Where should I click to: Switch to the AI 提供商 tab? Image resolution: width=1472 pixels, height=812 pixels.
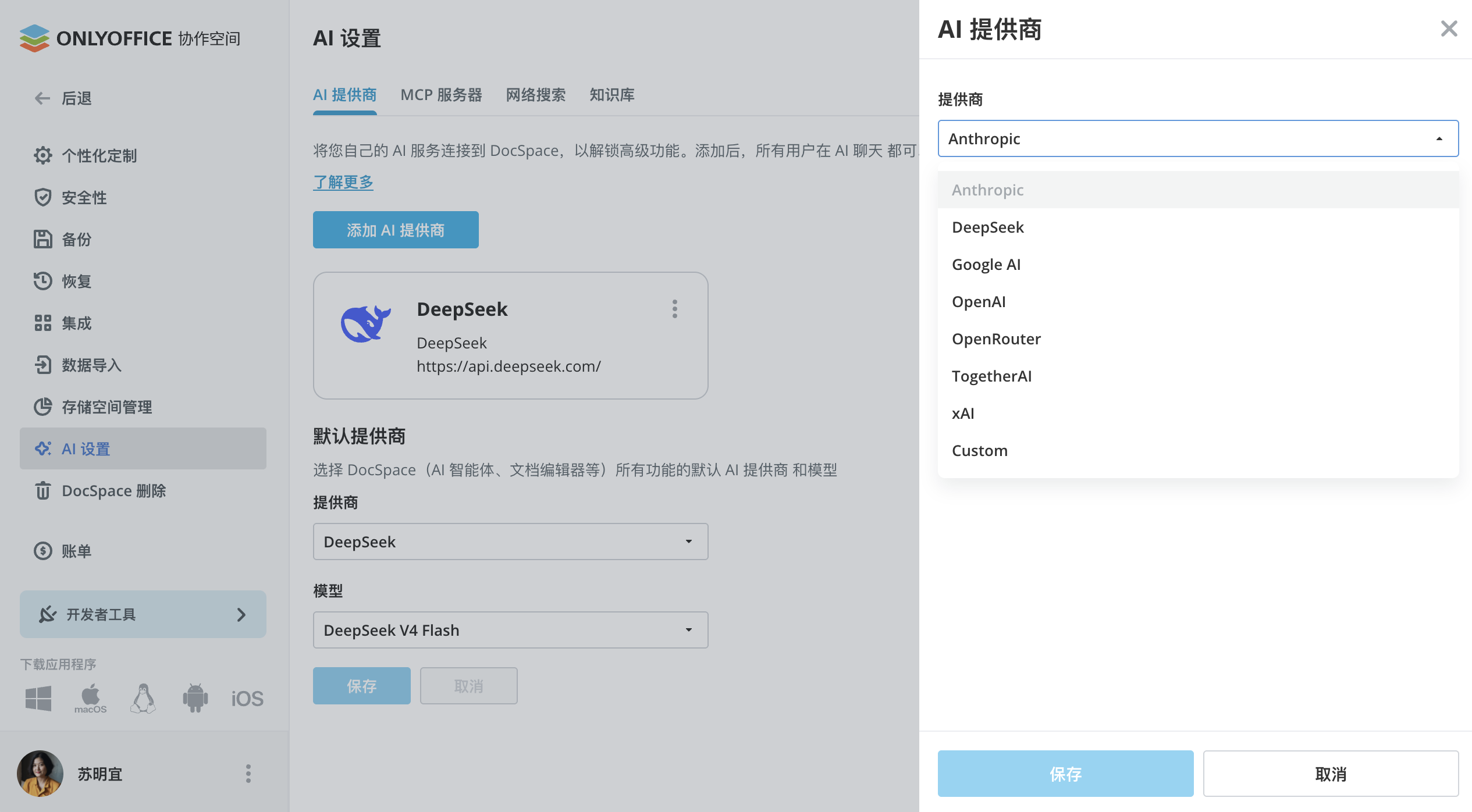(x=344, y=95)
